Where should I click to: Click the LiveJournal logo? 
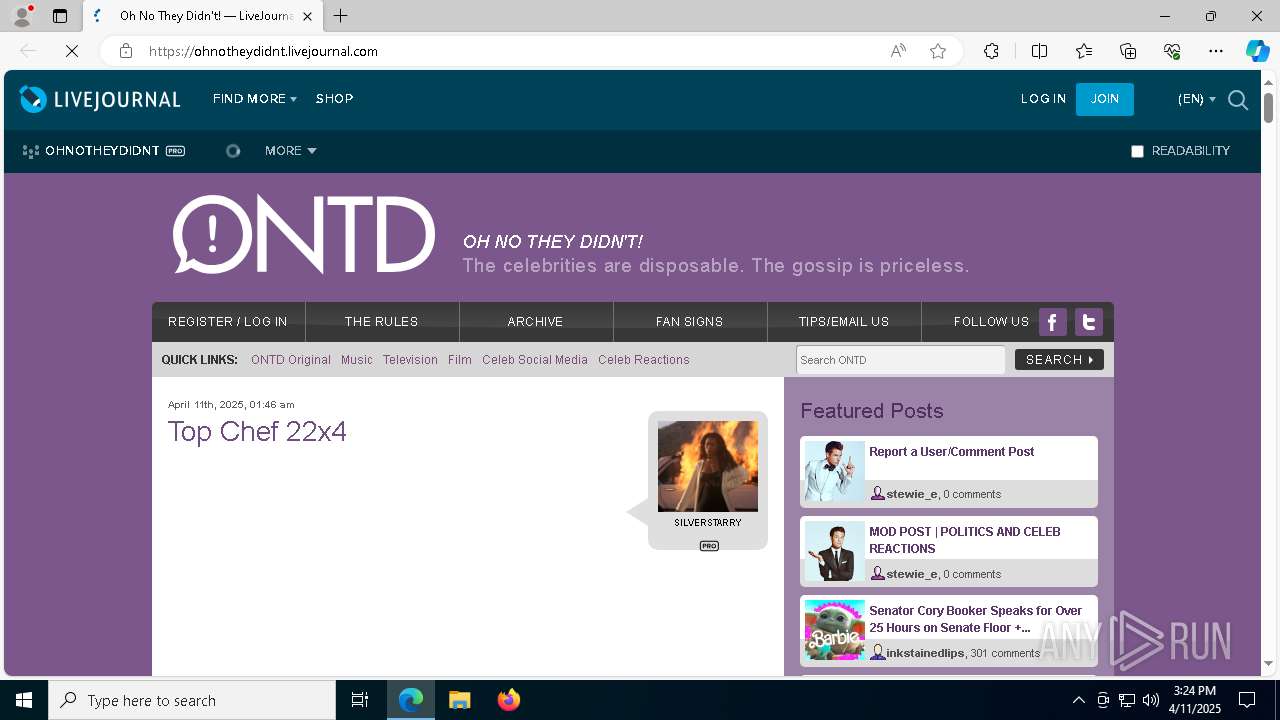pyautogui.click(x=100, y=99)
